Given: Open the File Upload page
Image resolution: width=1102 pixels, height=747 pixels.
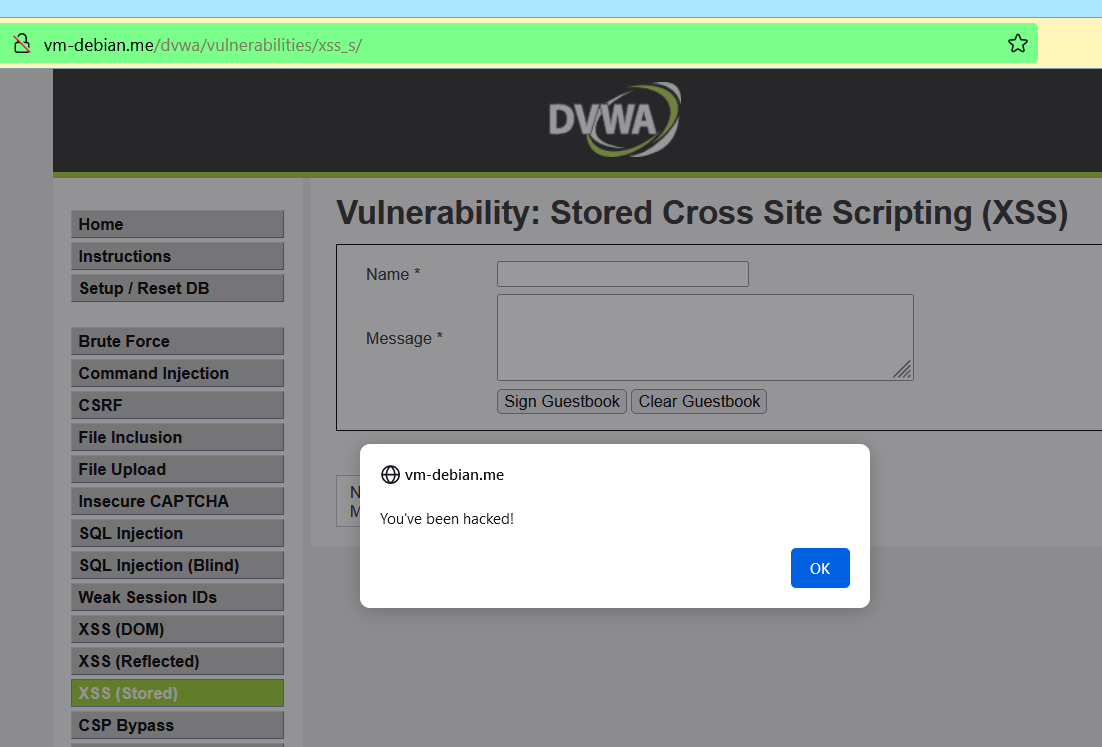Looking at the screenshot, I should click(x=177, y=469).
